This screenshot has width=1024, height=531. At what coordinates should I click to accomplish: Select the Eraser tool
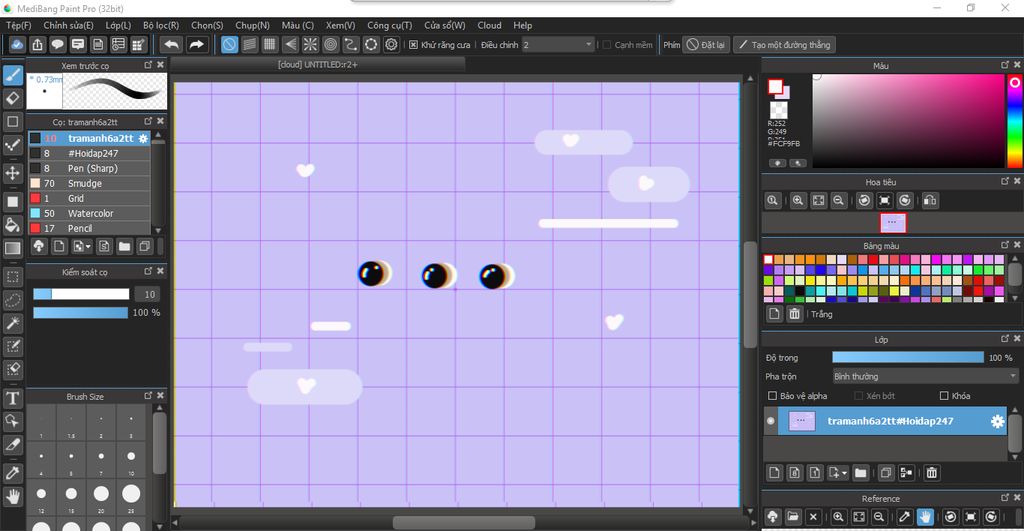click(12, 98)
